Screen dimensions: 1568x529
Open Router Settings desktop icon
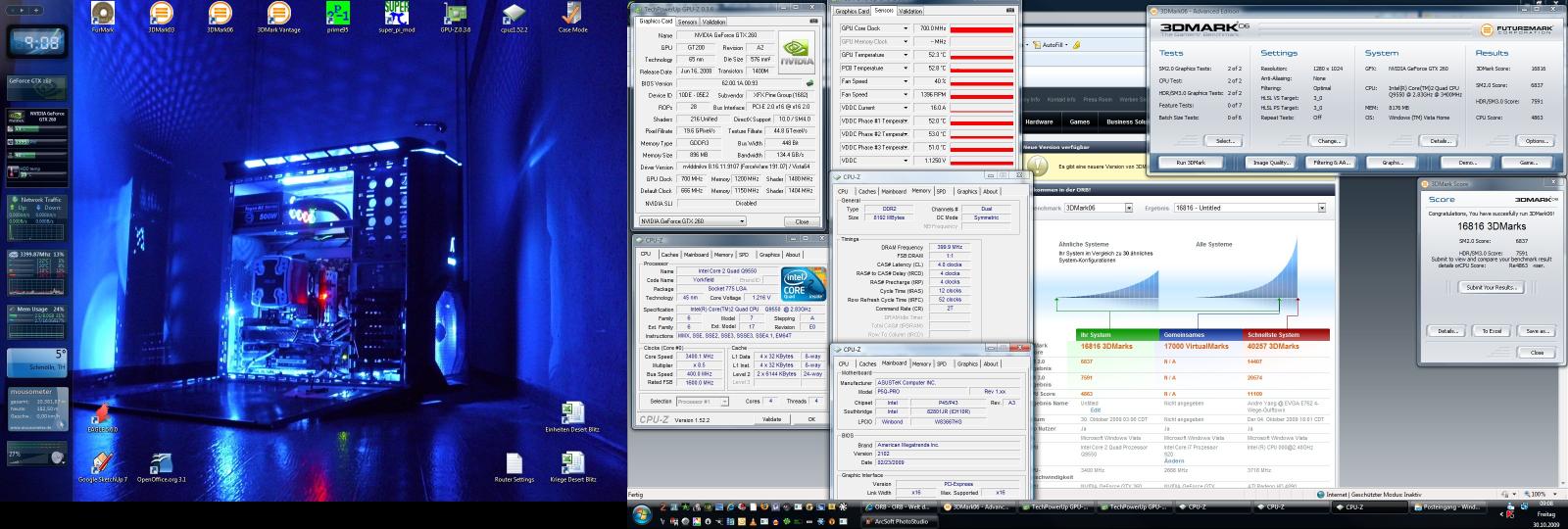pyautogui.click(x=514, y=468)
